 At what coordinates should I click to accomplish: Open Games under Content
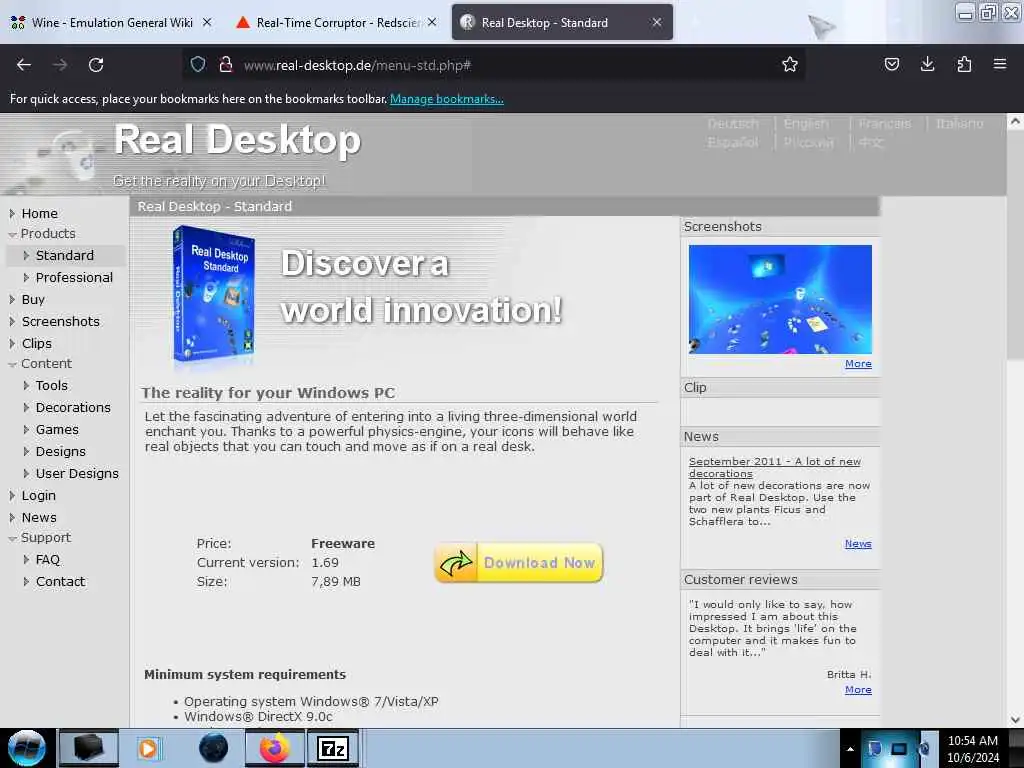pos(57,429)
